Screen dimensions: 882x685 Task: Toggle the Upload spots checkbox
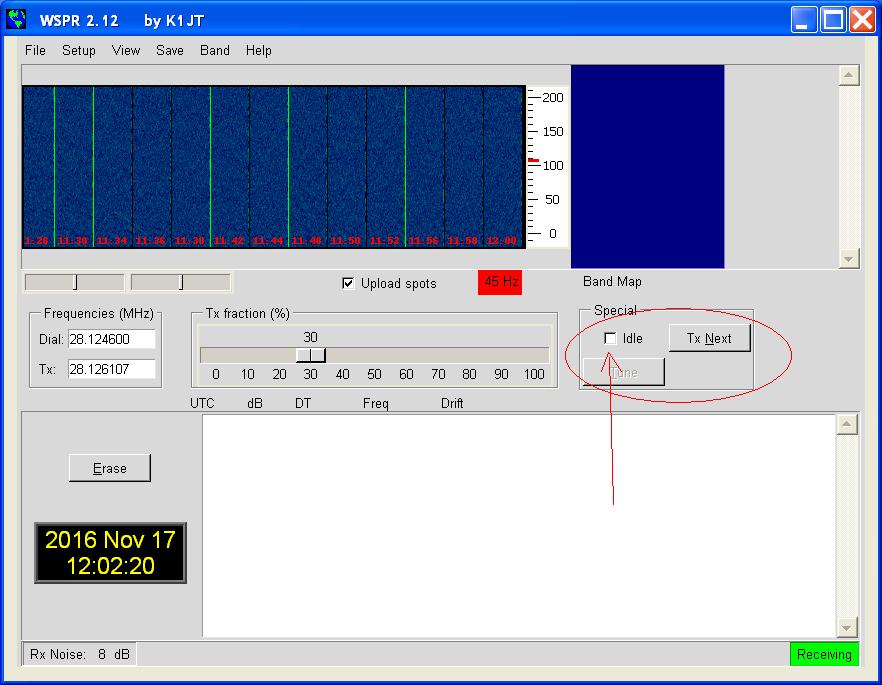tap(348, 283)
